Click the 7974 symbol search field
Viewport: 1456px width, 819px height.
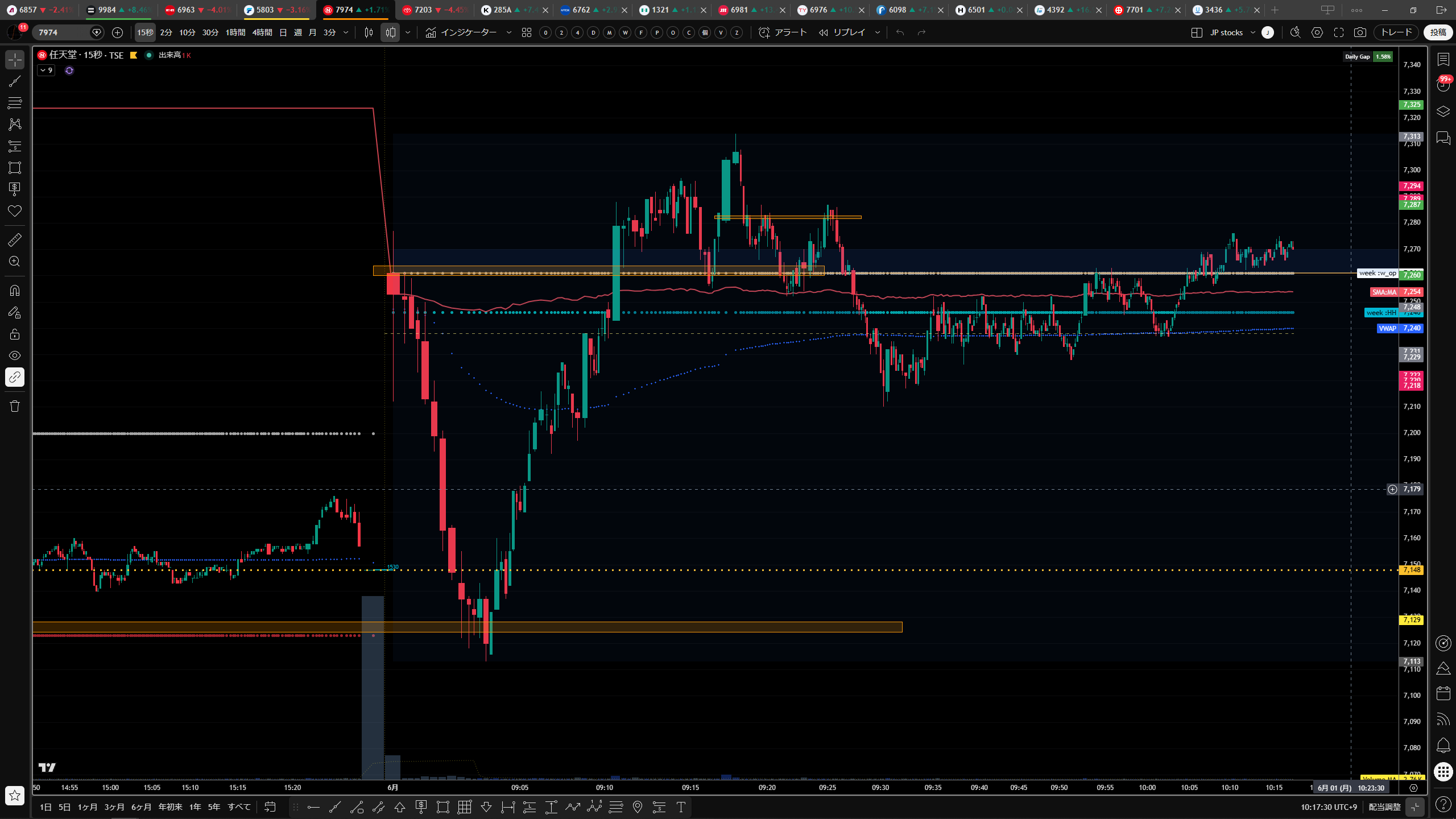[64, 32]
